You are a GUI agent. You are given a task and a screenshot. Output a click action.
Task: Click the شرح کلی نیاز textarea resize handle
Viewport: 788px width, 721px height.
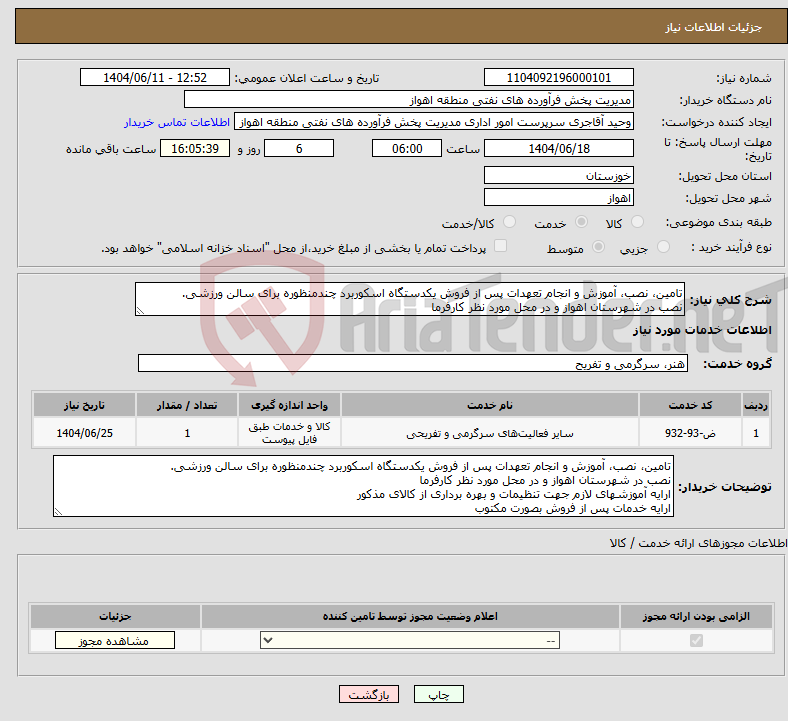140,311
